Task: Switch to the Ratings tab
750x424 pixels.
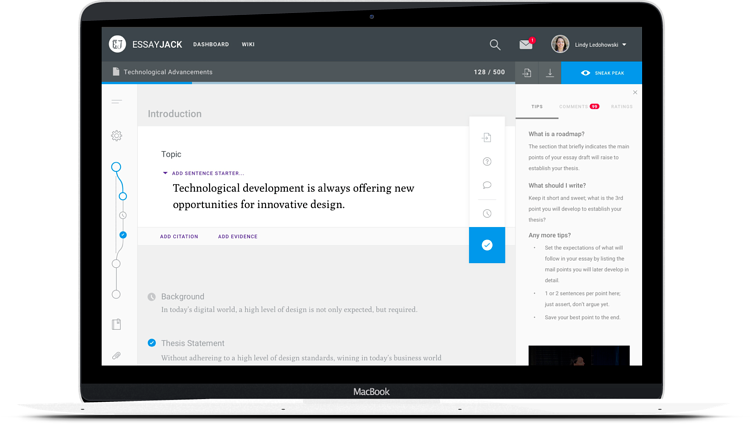Action: pyautogui.click(x=621, y=107)
